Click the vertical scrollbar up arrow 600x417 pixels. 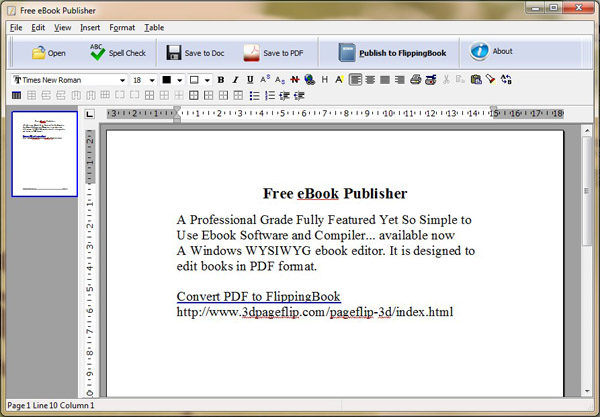(x=587, y=131)
